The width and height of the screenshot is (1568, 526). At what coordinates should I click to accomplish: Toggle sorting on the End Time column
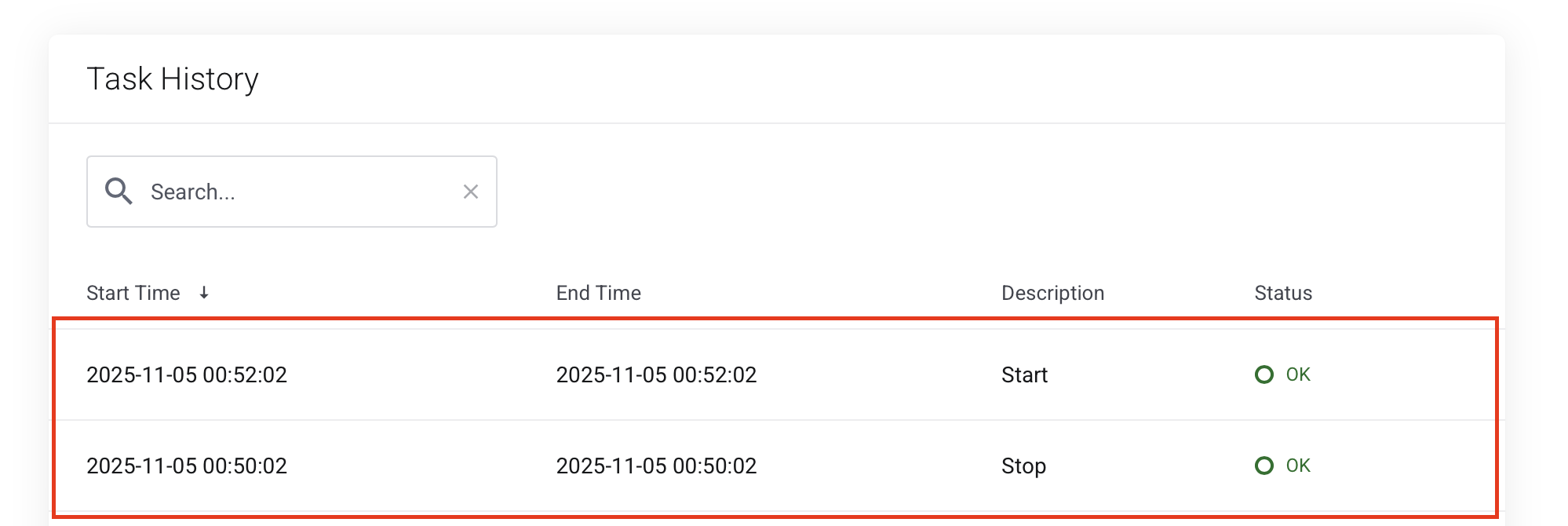click(598, 293)
